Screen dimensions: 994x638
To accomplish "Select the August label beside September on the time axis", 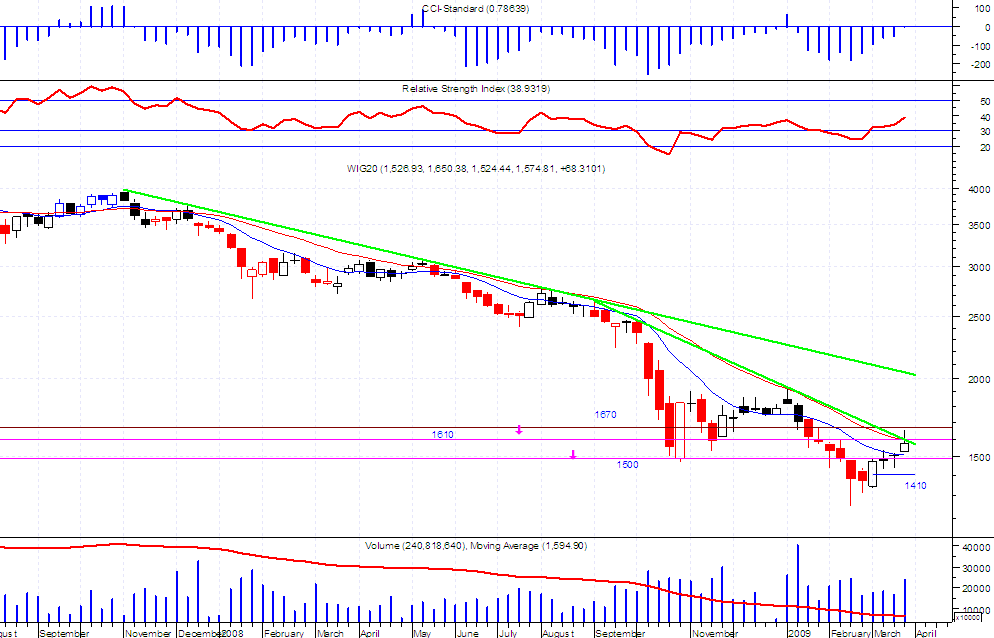I will pyautogui.click(x=558, y=633).
